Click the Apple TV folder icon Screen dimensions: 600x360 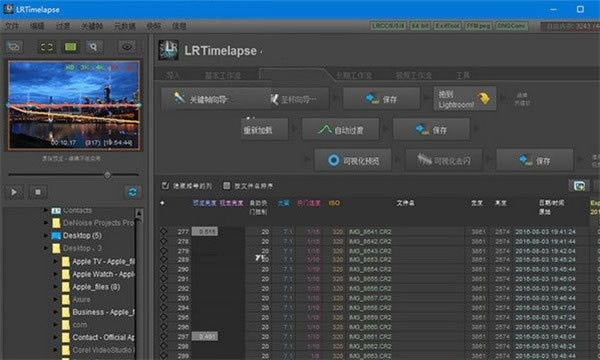[66, 262]
